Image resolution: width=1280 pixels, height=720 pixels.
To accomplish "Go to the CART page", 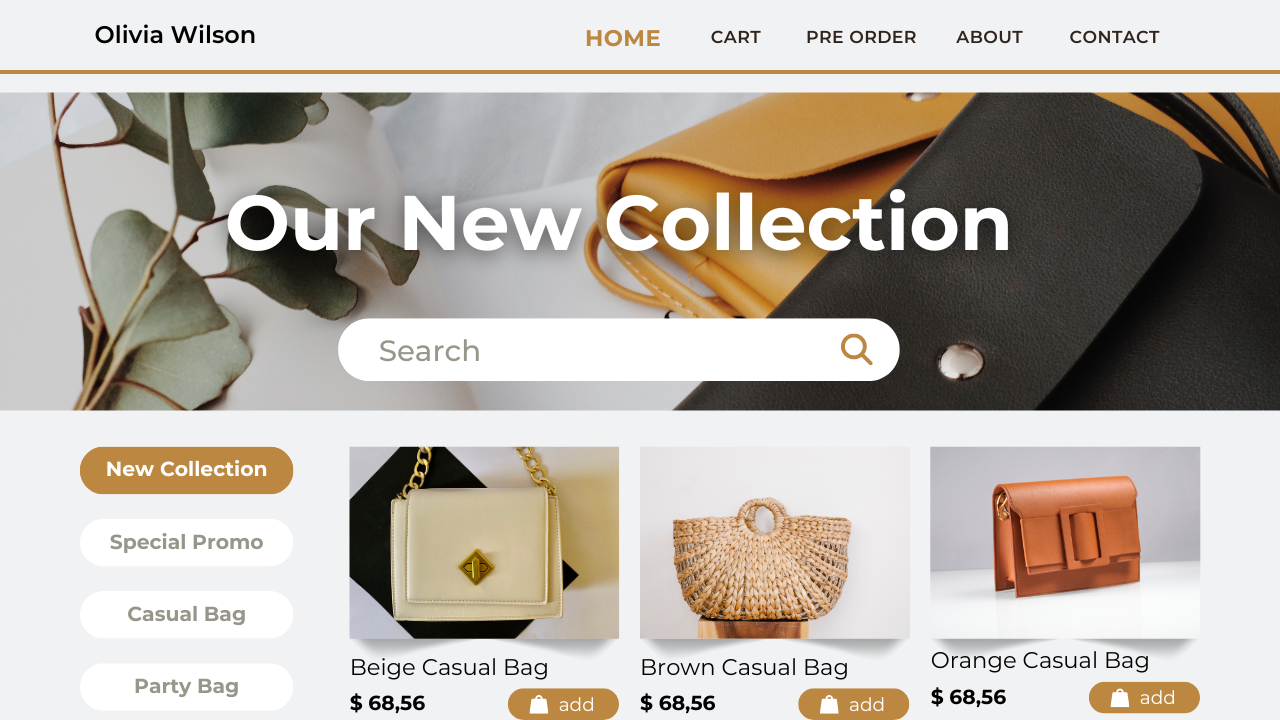I will click(736, 37).
